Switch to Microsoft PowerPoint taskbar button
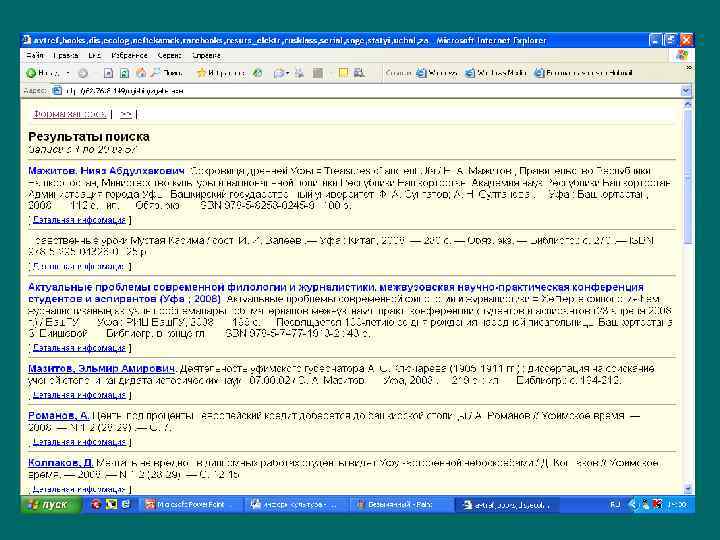 pos(190,505)
